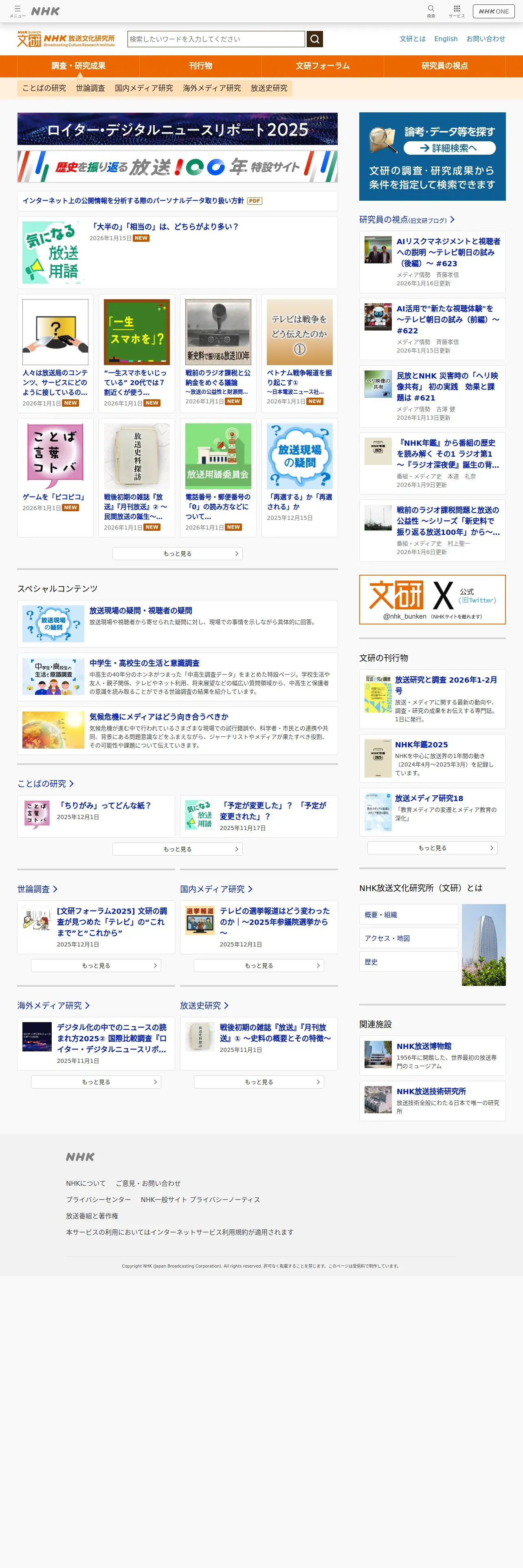The width and height of the screenshot is (523, 1568).
Task: Open 中学生・高校生の生活と意識調査 link
Action: pos(144,663)
